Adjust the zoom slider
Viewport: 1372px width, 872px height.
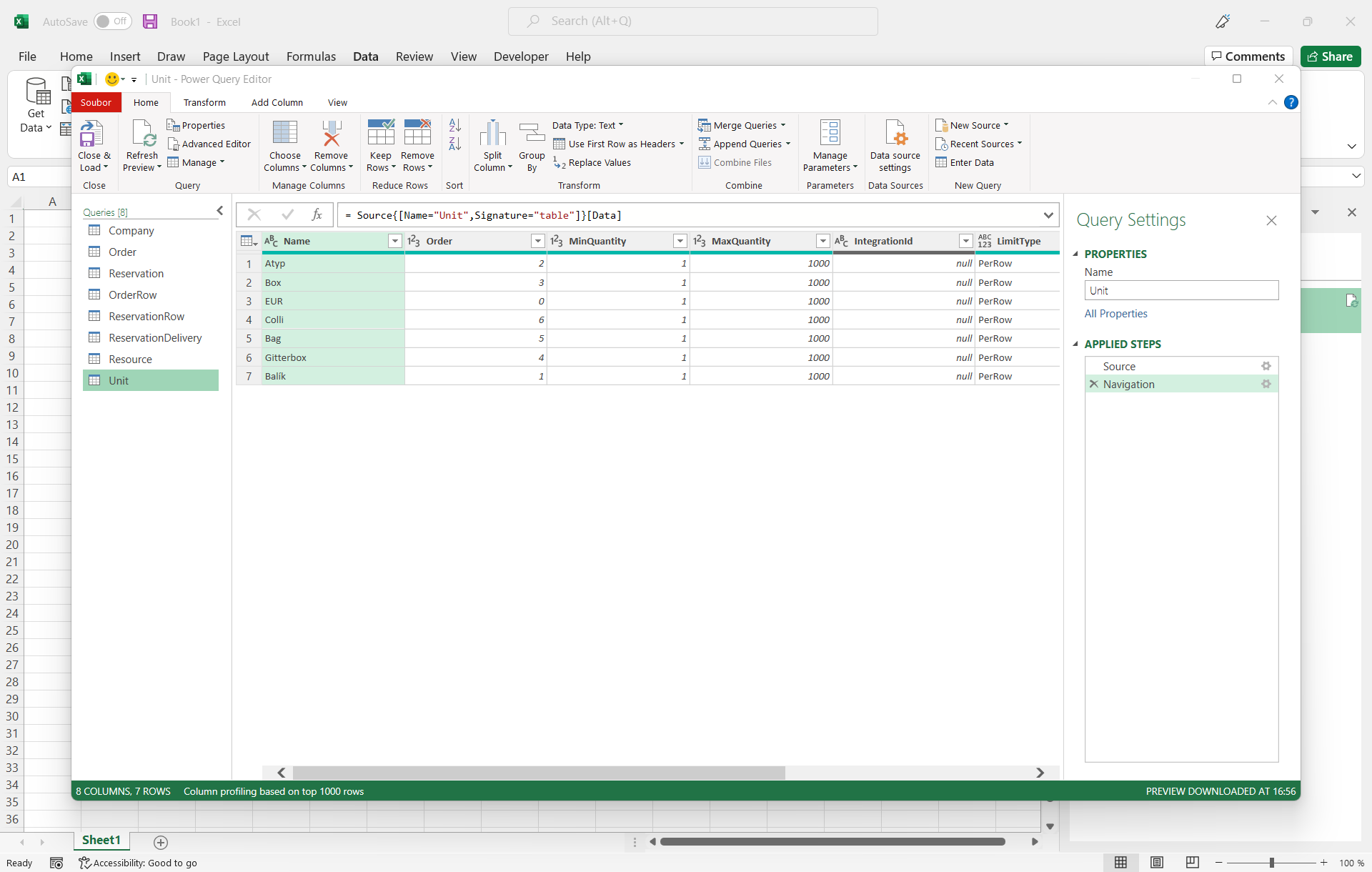pyautogui.click(x=1271, y=863)
